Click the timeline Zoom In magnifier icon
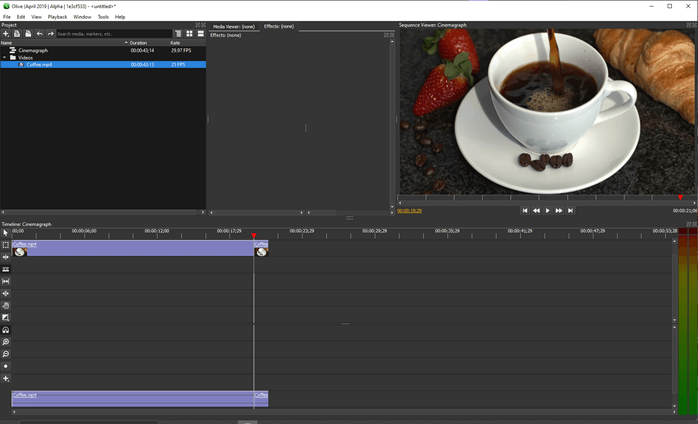The height and width of the screenshot is (424, 698). click(x=5, y=342)
